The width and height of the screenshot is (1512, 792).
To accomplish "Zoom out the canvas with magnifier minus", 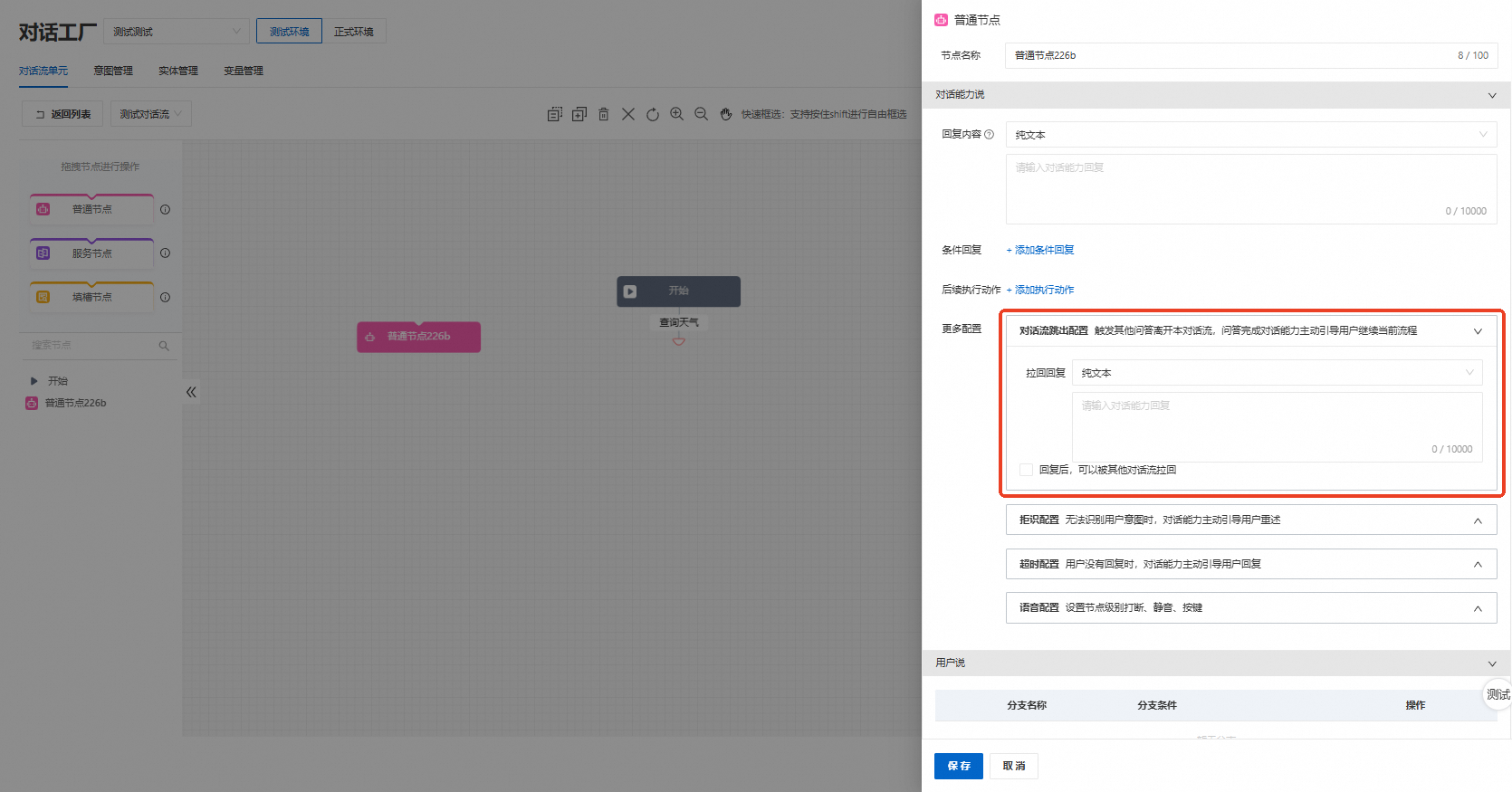I will [702, 114].
